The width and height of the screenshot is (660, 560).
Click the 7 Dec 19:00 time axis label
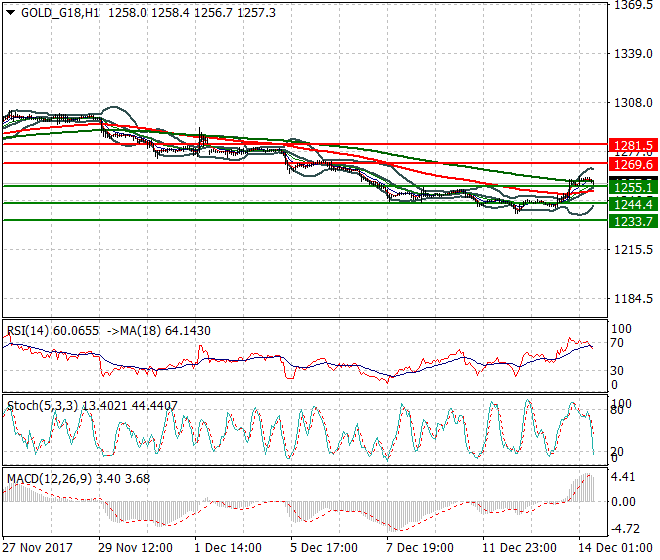point(420,548)
